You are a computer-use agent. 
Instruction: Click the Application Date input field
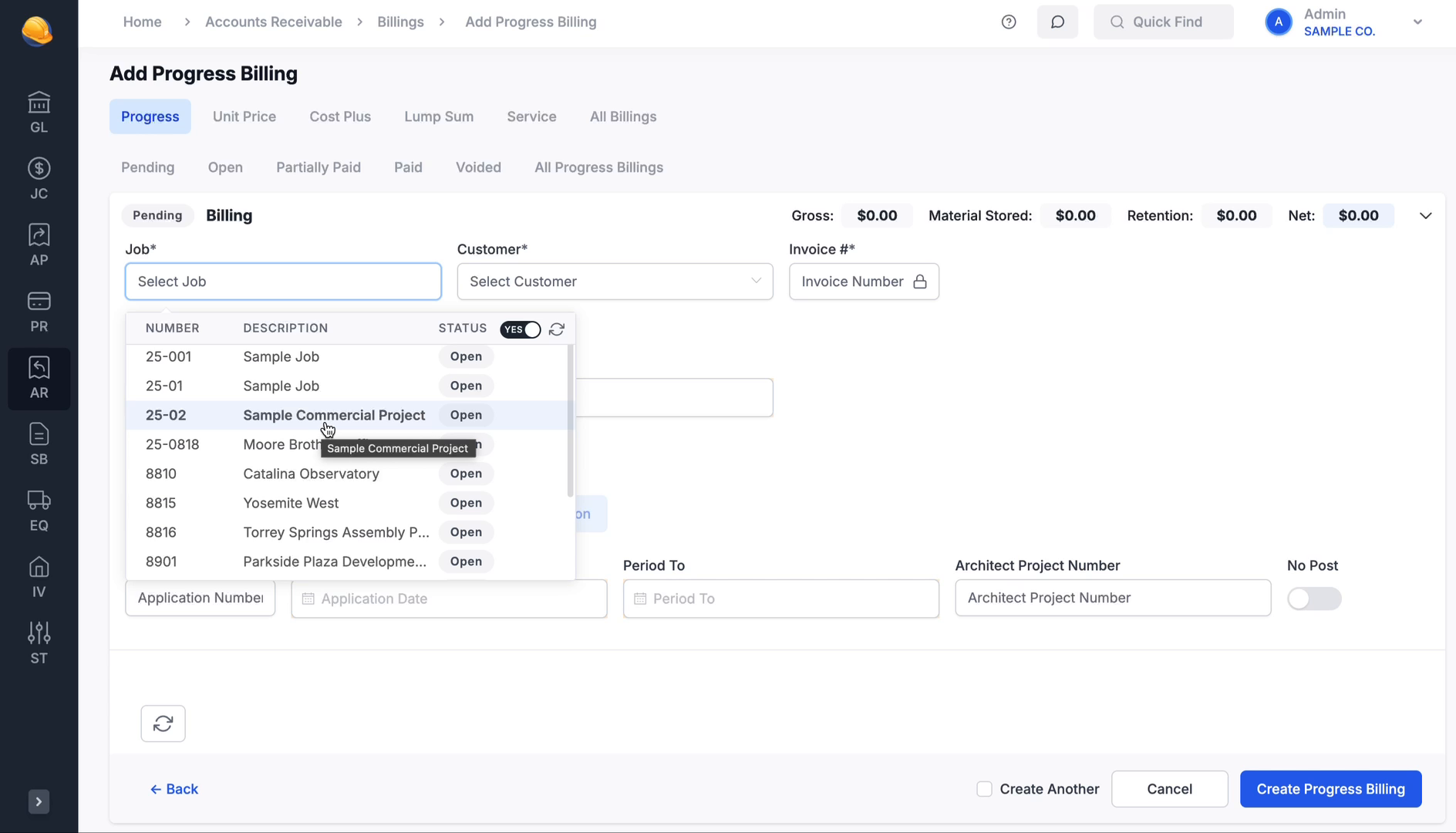pos(449,599)
